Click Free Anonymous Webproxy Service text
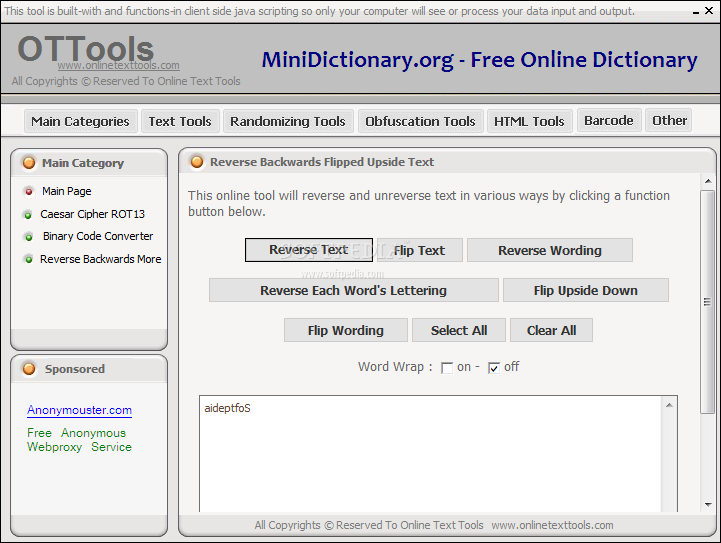The width and height of the screenshot is (721, 543). point(79,440)
